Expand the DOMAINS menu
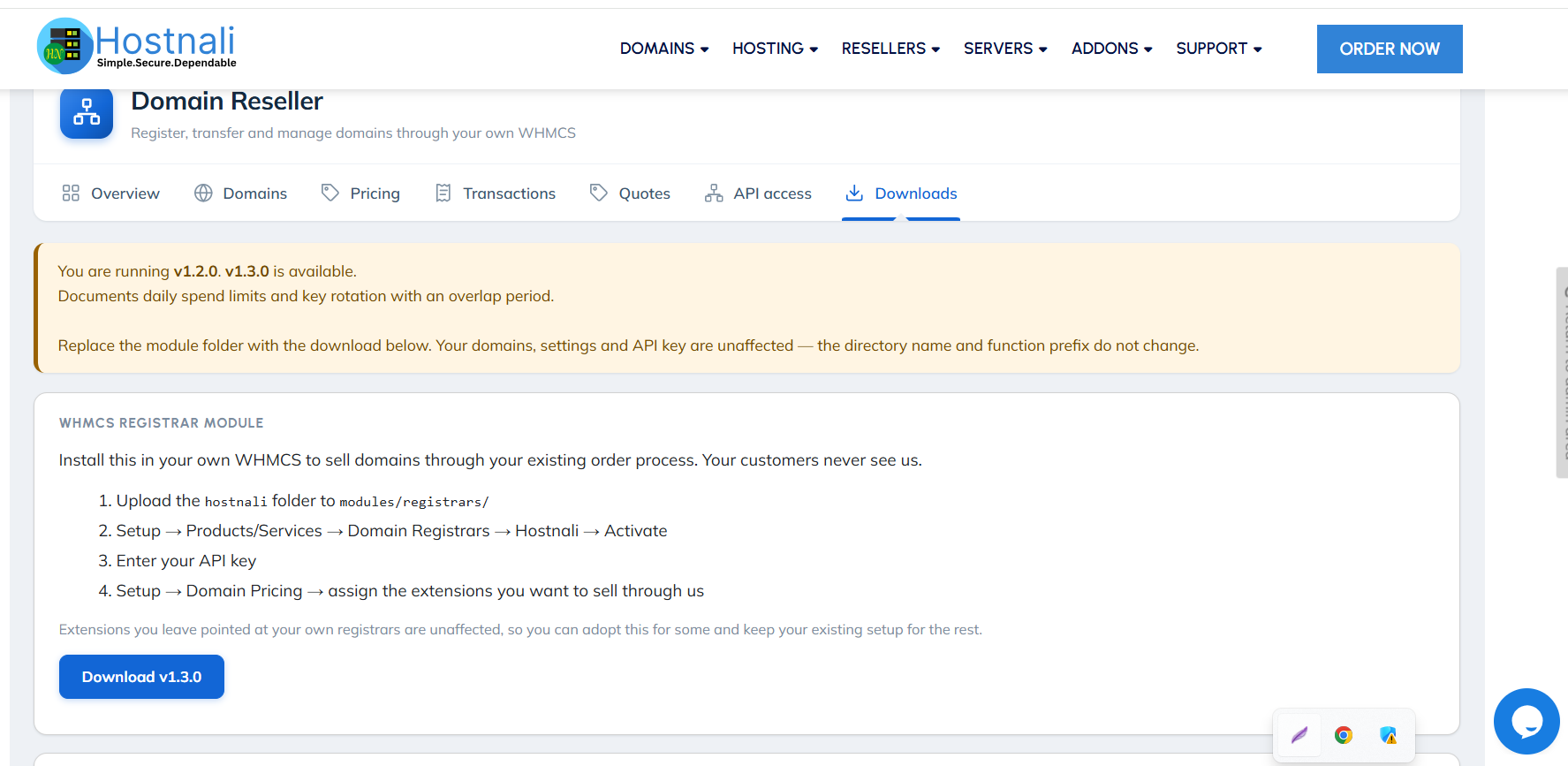Viewport: 1568px width, 766px height. tap(664, 49)
